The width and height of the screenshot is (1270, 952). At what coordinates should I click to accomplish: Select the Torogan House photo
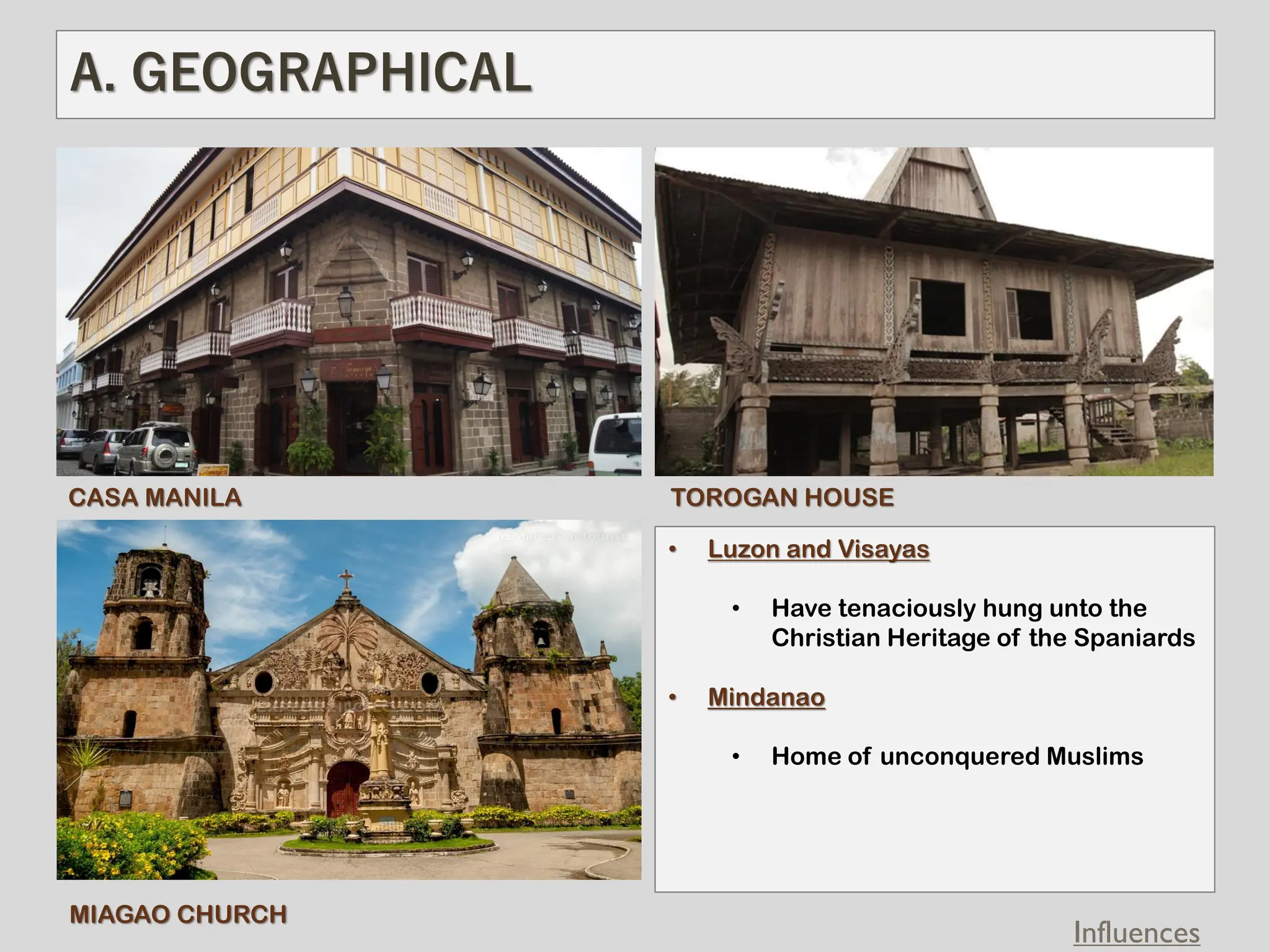pos(934,311)
